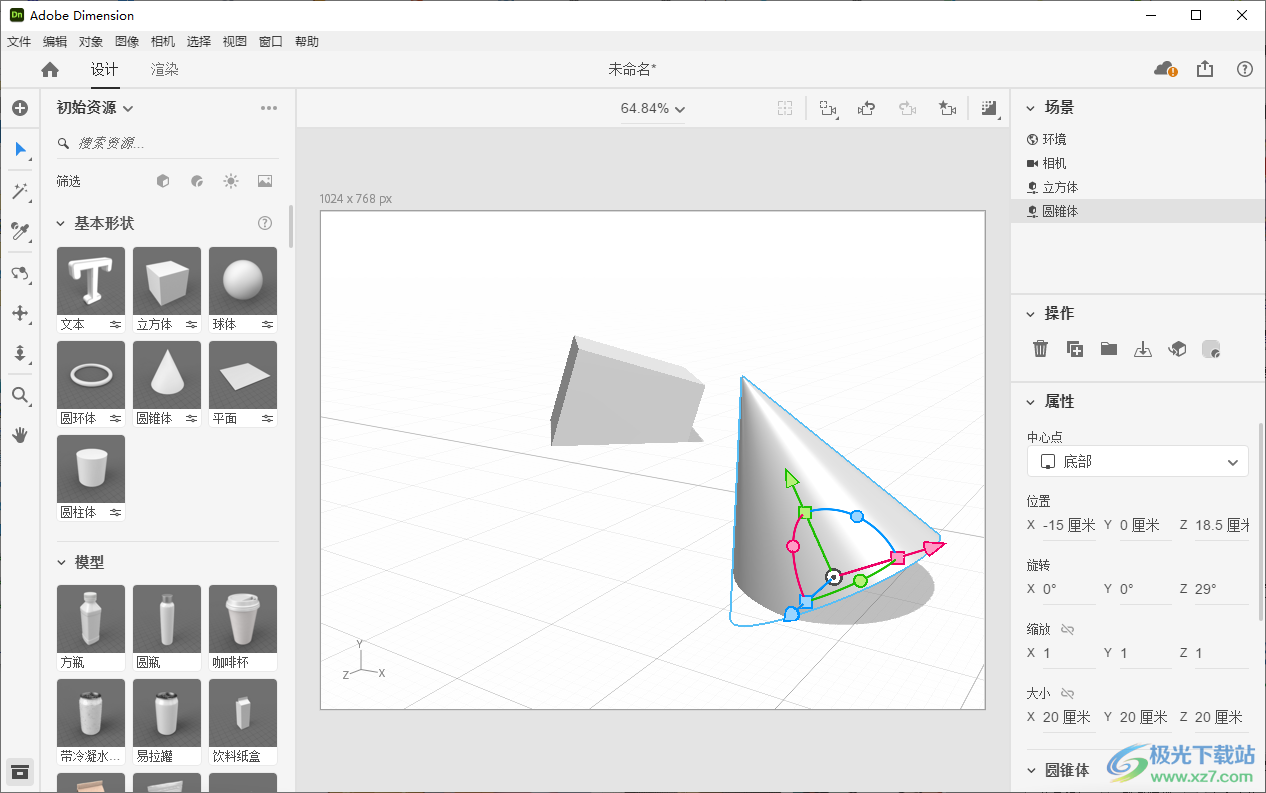
Task: Switch to the 设计 tab
Action: coord(104,69)
